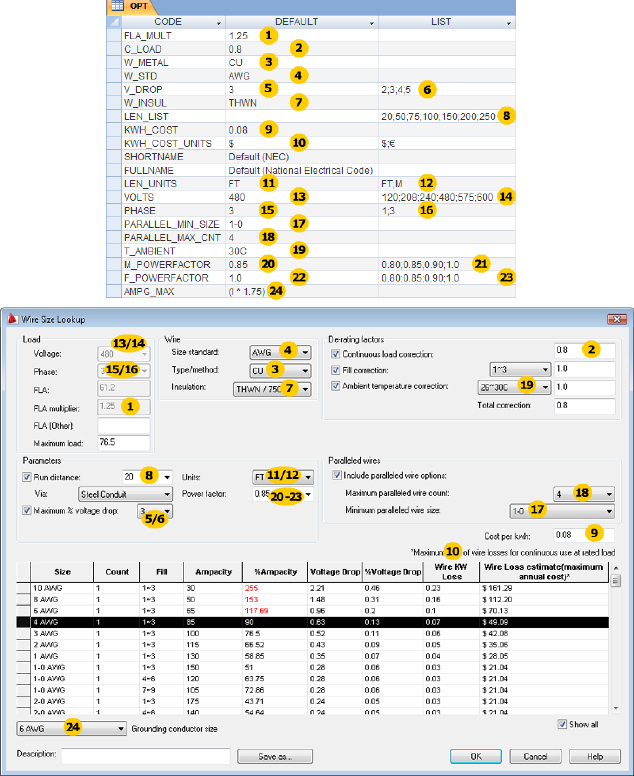Click the %Voltage Drop column header
634x776 pixels.
point(393,572)
